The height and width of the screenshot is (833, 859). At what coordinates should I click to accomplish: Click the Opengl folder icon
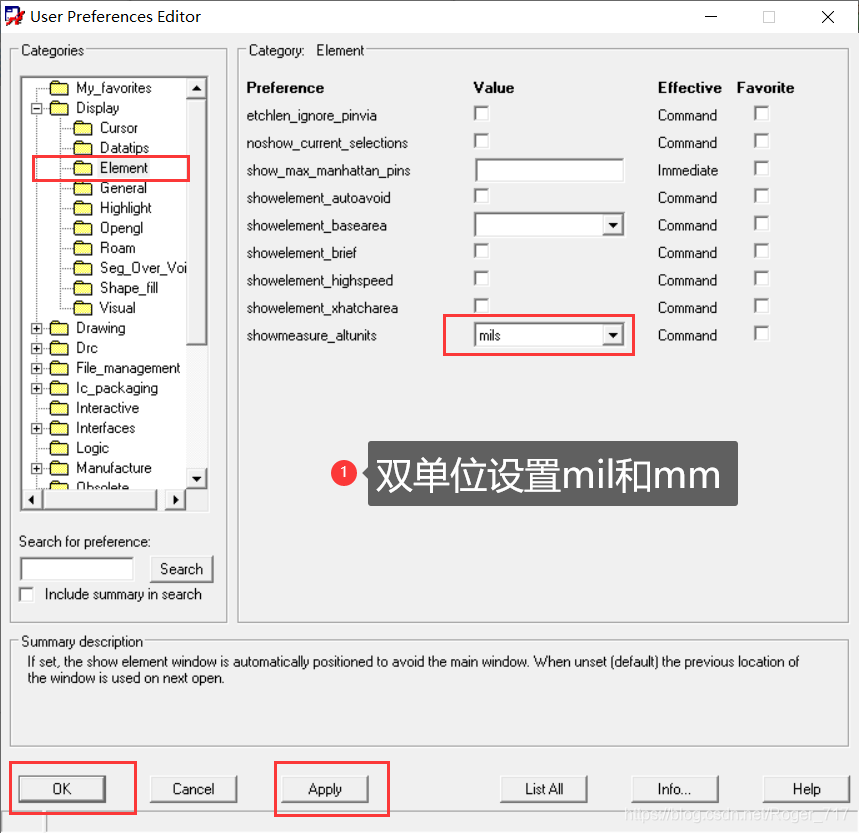pyautogui.click(x=82, y=228)
